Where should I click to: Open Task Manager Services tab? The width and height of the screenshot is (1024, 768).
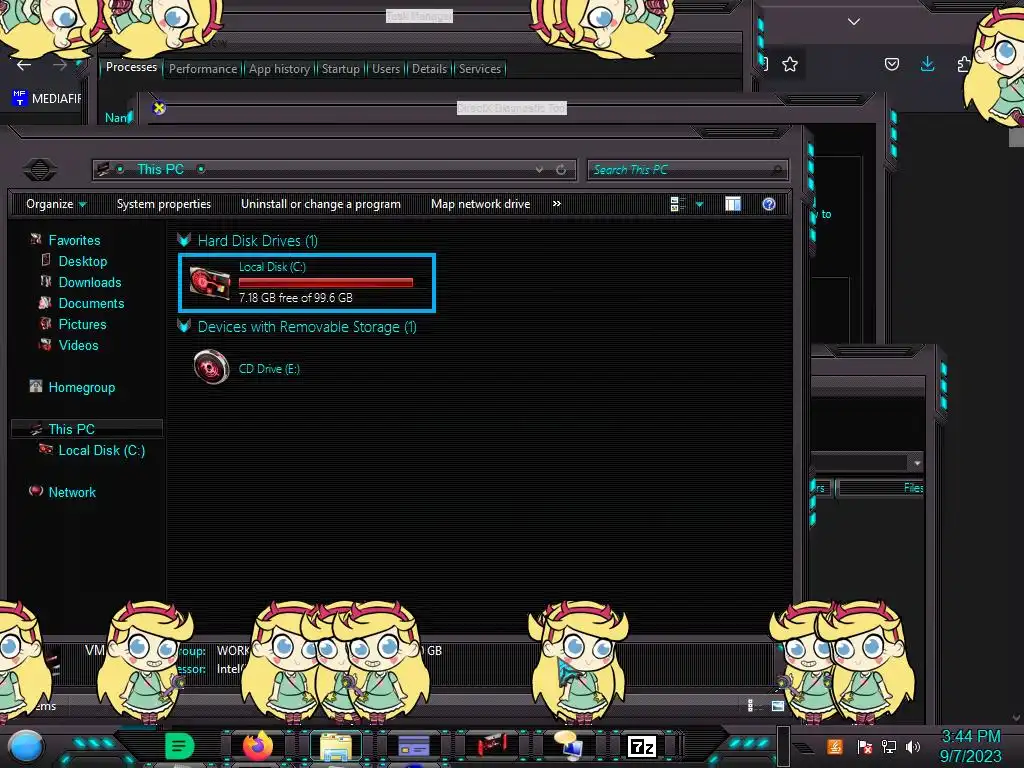point(479,69)
